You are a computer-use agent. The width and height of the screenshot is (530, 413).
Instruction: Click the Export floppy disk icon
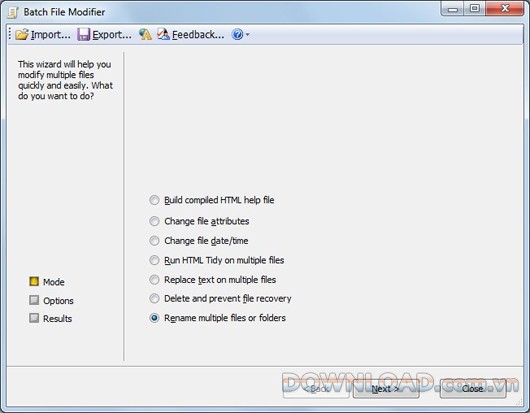83,34
